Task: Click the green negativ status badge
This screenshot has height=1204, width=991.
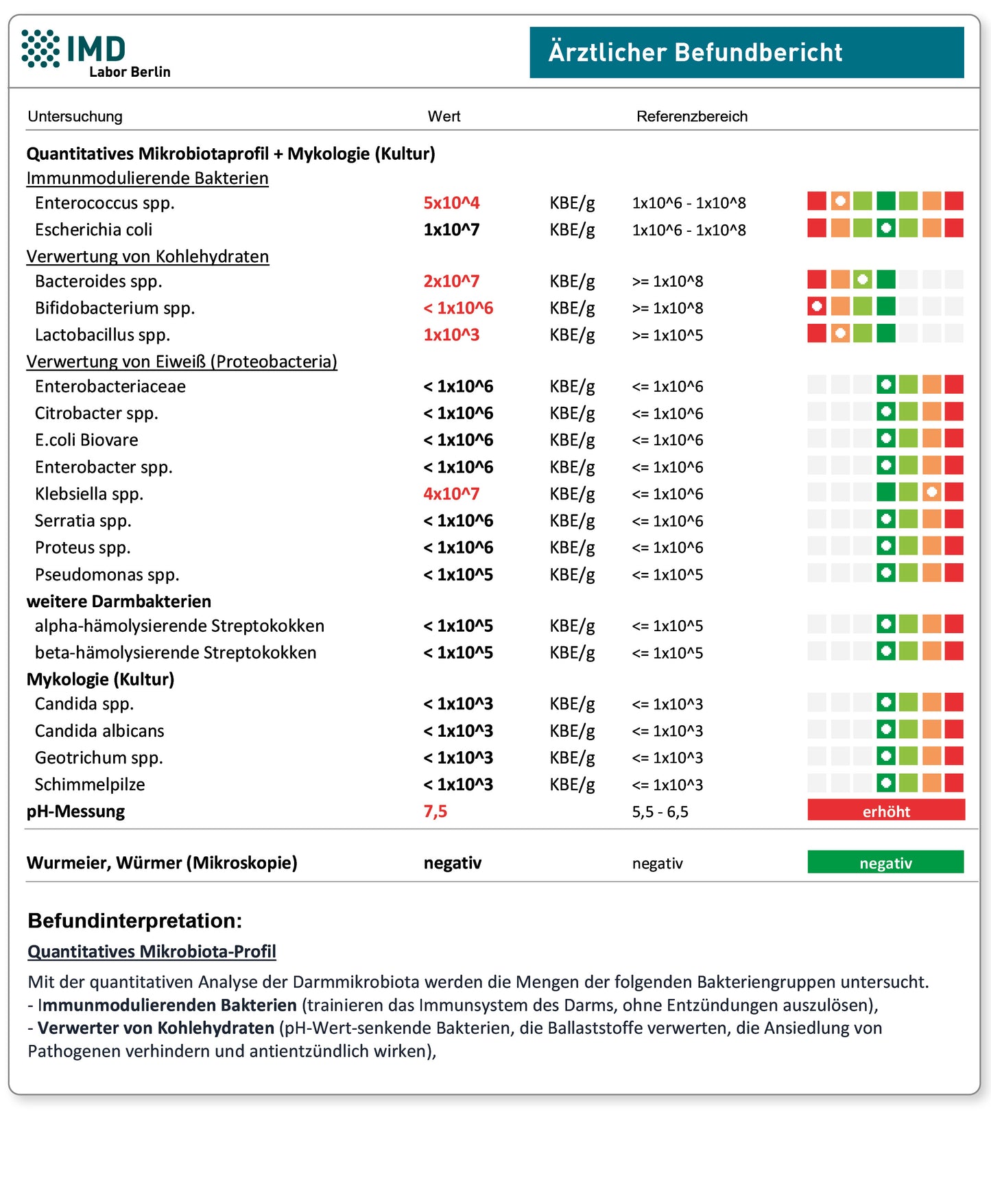Action: click(x=885, y=862)
